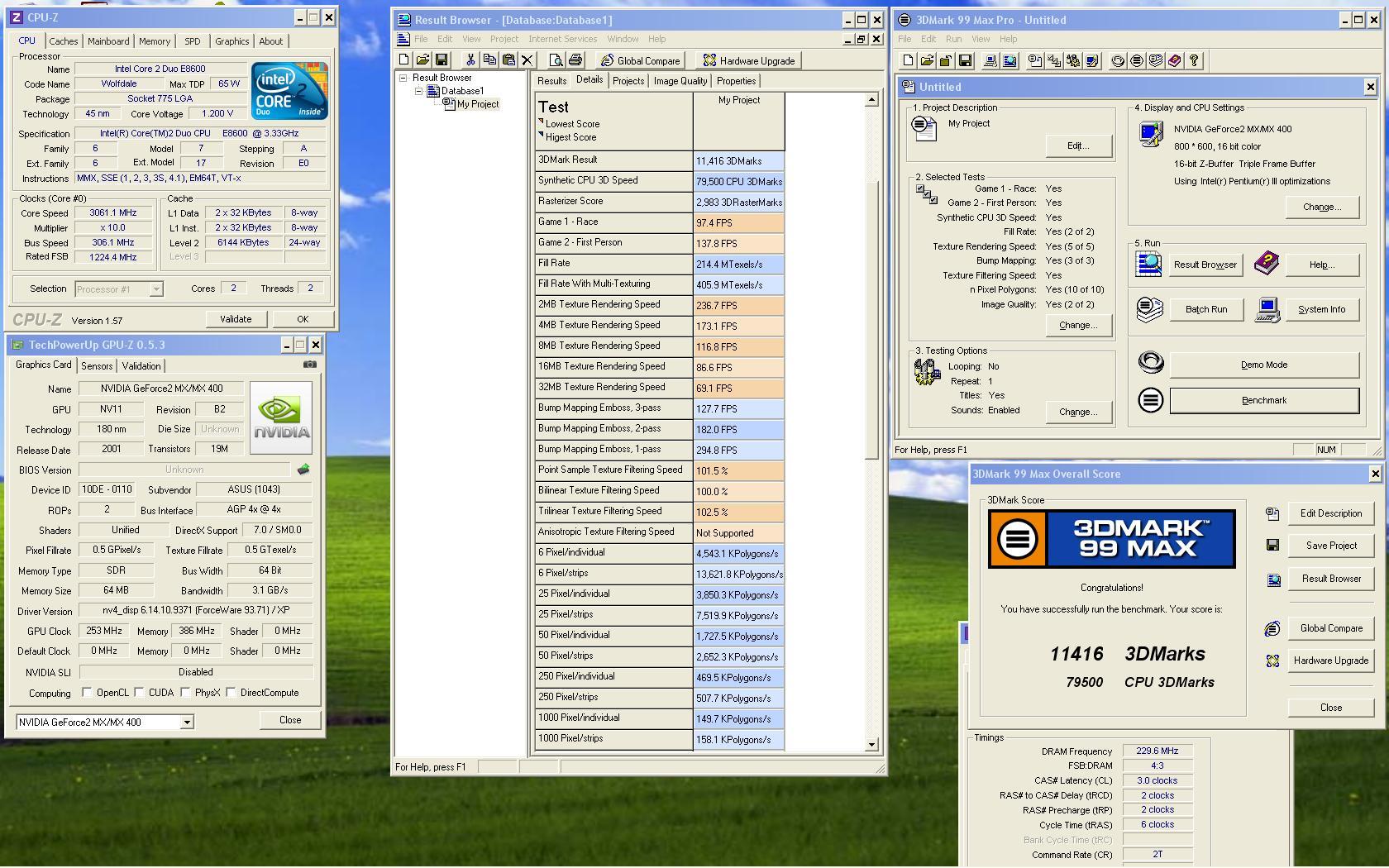Click New document icon in 3DMark toolbar
Image resolution: width=1389 pixels, height=868 pixels.
(908, 61)
